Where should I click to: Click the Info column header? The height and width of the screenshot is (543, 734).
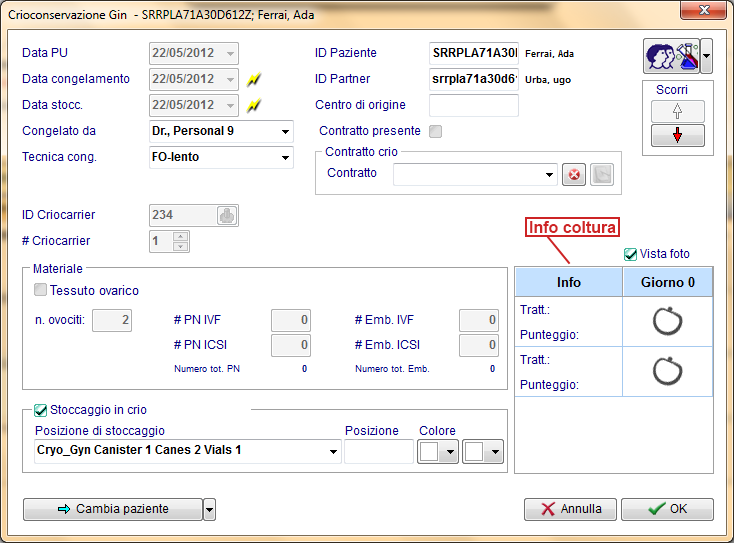pyautogui.click(x=569, y=282)
